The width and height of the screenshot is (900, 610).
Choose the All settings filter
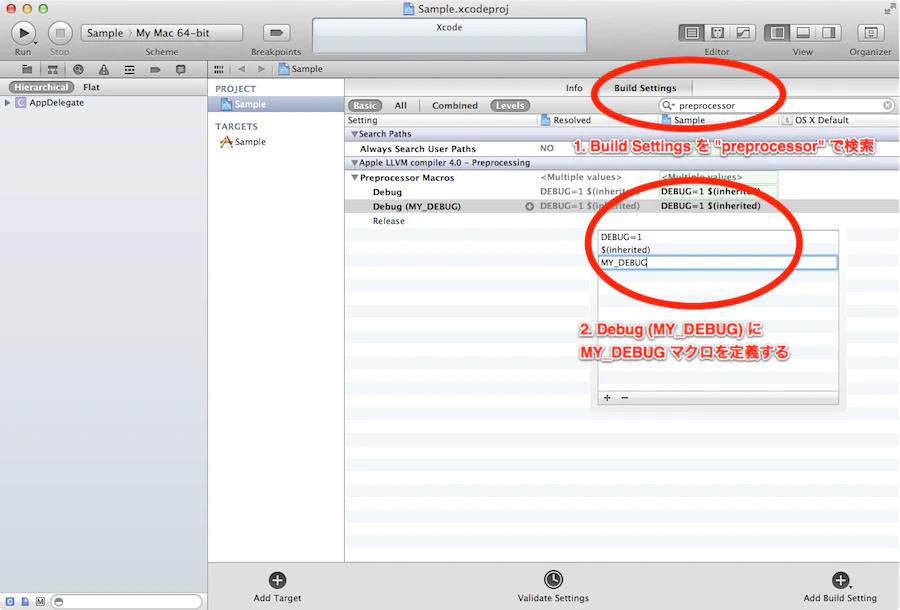[x=401, y=106]
